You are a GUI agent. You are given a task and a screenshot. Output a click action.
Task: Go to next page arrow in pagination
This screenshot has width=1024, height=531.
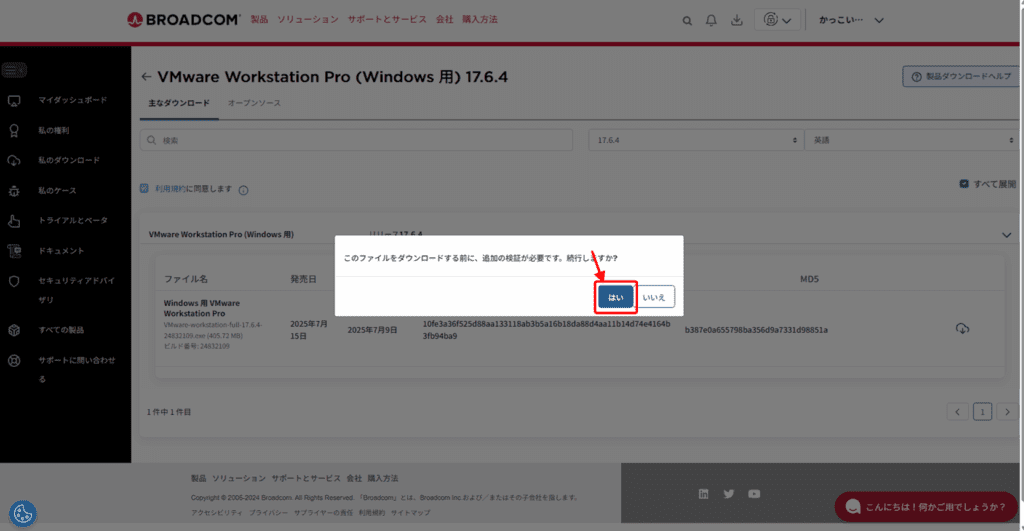click(x=1007, y=412)
